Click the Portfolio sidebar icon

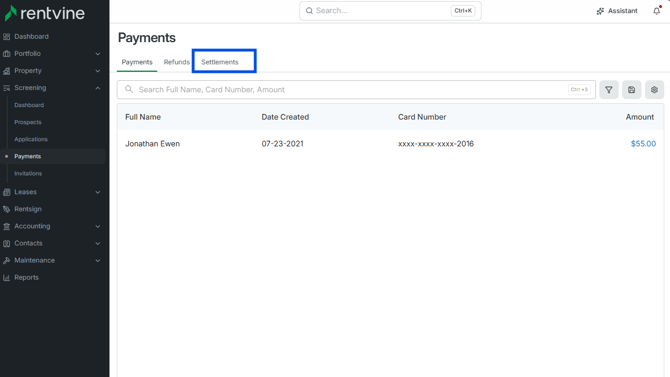pos(6,54)
